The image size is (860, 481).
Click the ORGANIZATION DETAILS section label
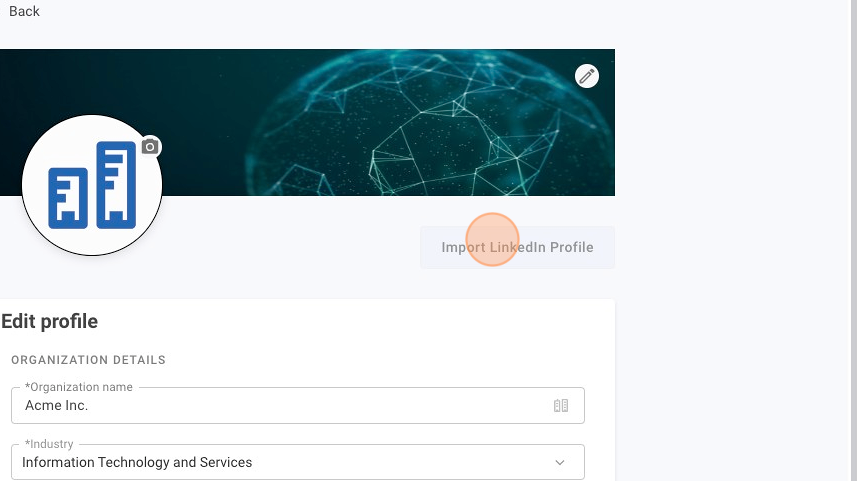coord(88,360)
